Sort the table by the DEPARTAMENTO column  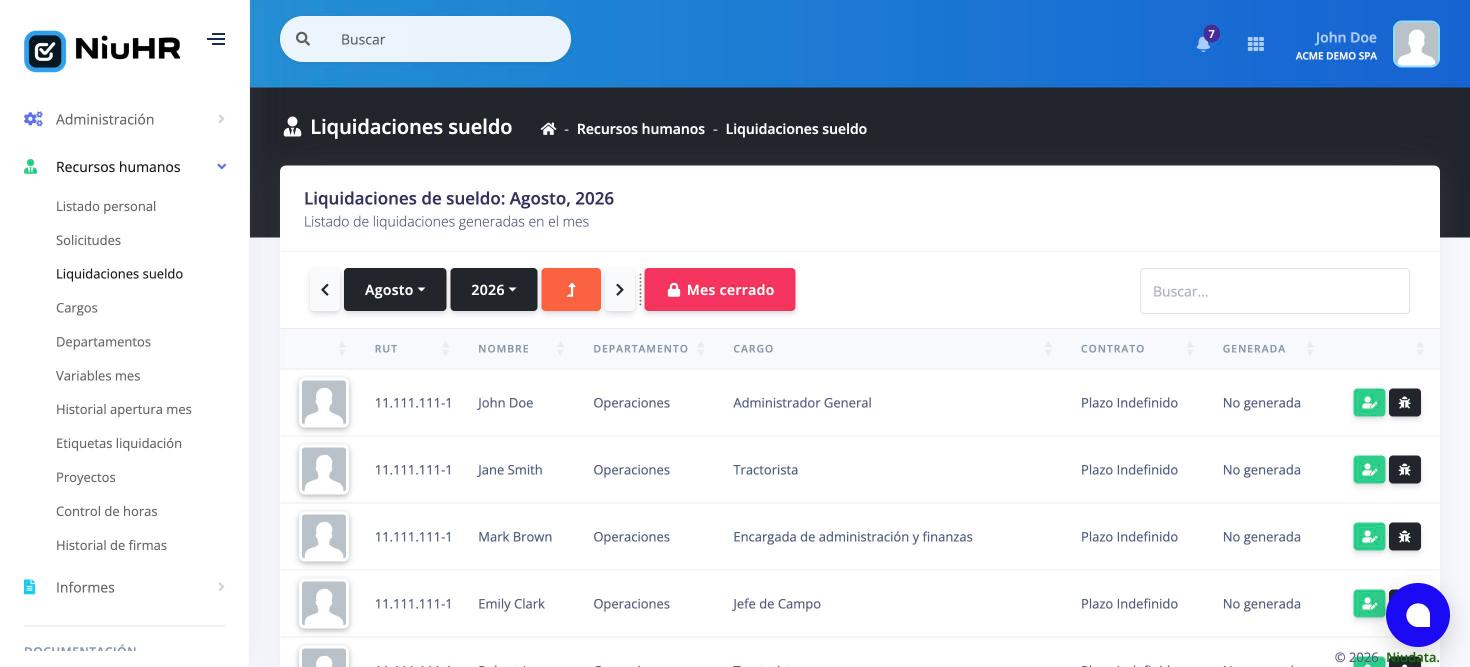(649, 349)
